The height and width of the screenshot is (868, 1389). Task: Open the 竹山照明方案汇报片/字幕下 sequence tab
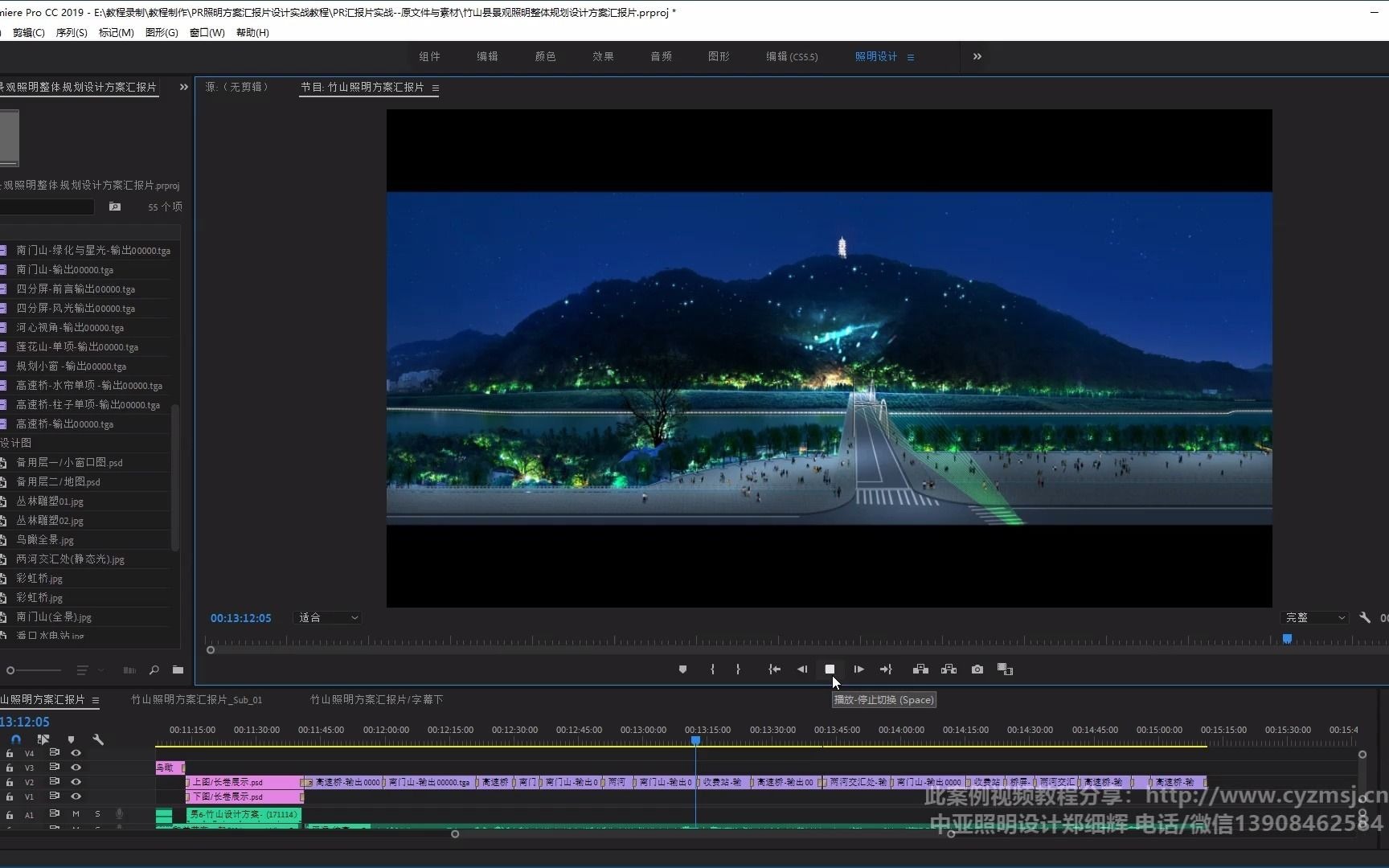(376, 700)
